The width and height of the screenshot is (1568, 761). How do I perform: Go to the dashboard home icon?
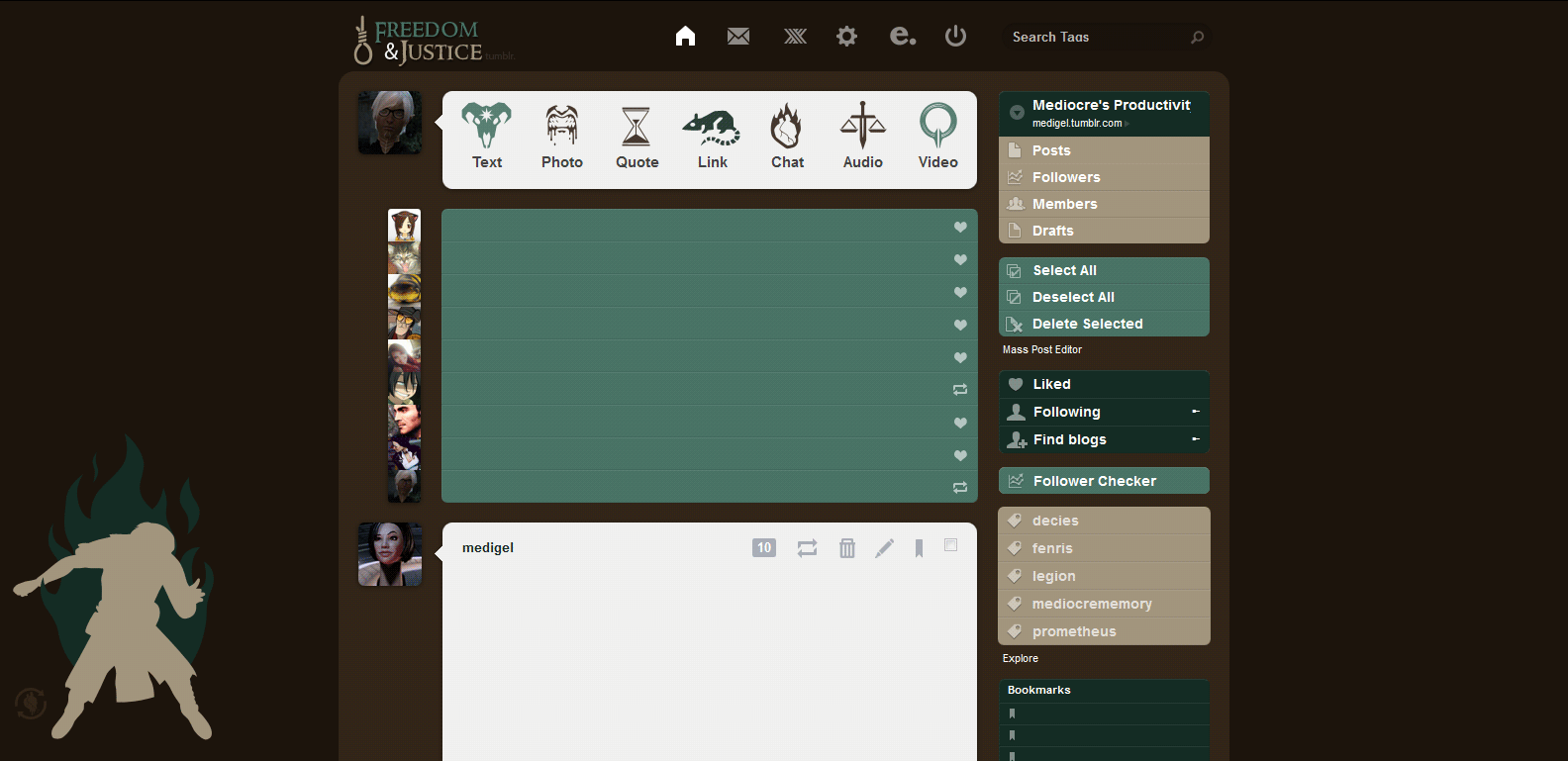(x=685, y=37)
